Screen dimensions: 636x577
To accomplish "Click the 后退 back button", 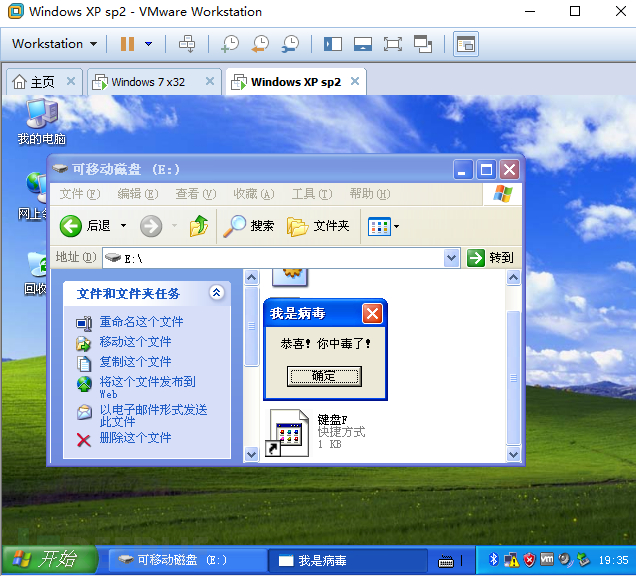I will 85,226.
